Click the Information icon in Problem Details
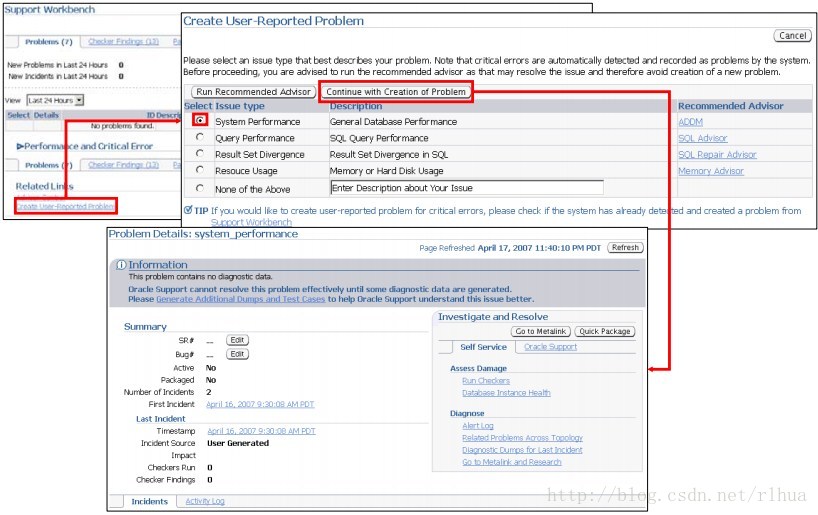Image resolution: width=818 pixels, height=515 pixels. point(121,265)
